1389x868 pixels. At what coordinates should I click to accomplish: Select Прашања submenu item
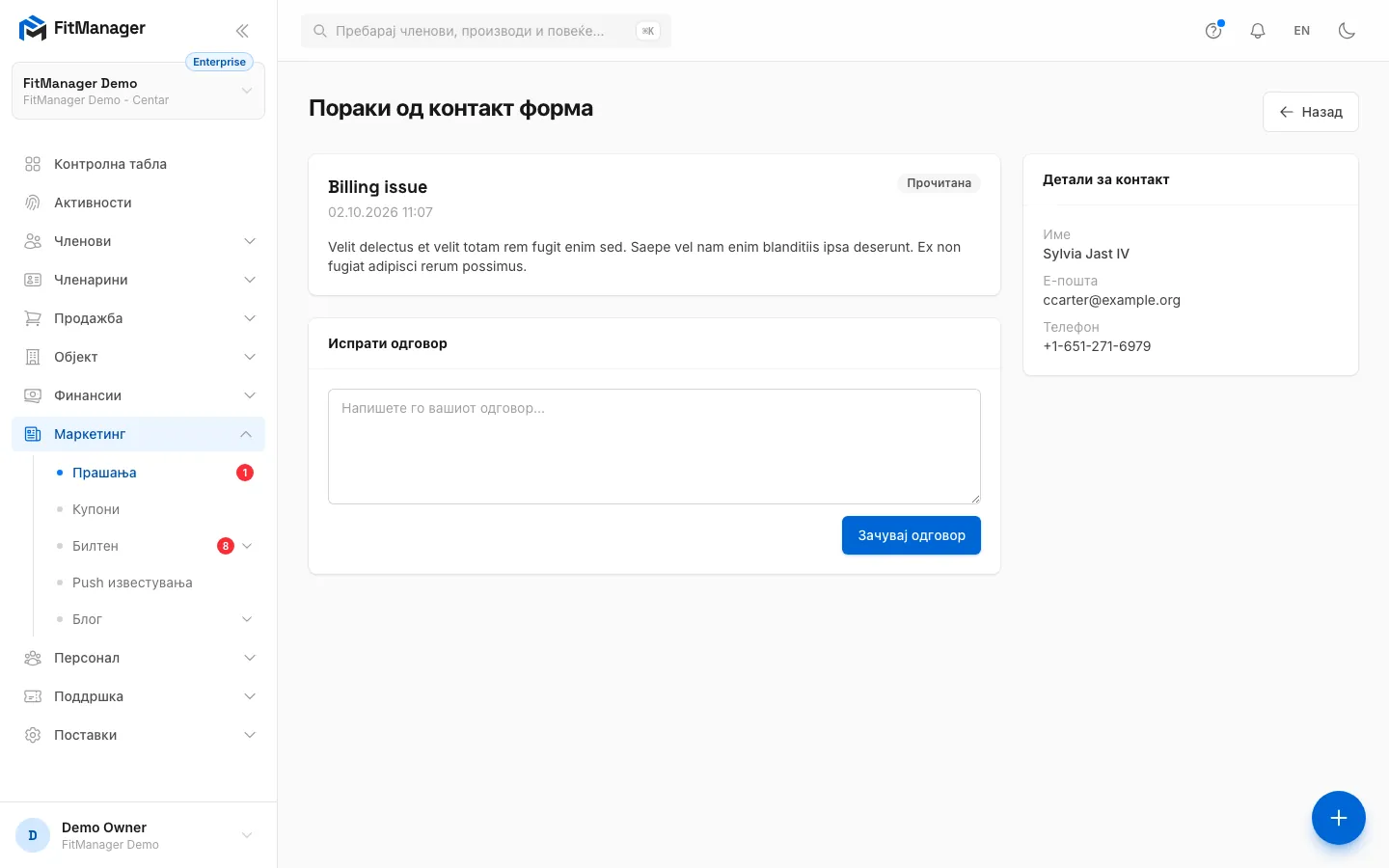154,473
